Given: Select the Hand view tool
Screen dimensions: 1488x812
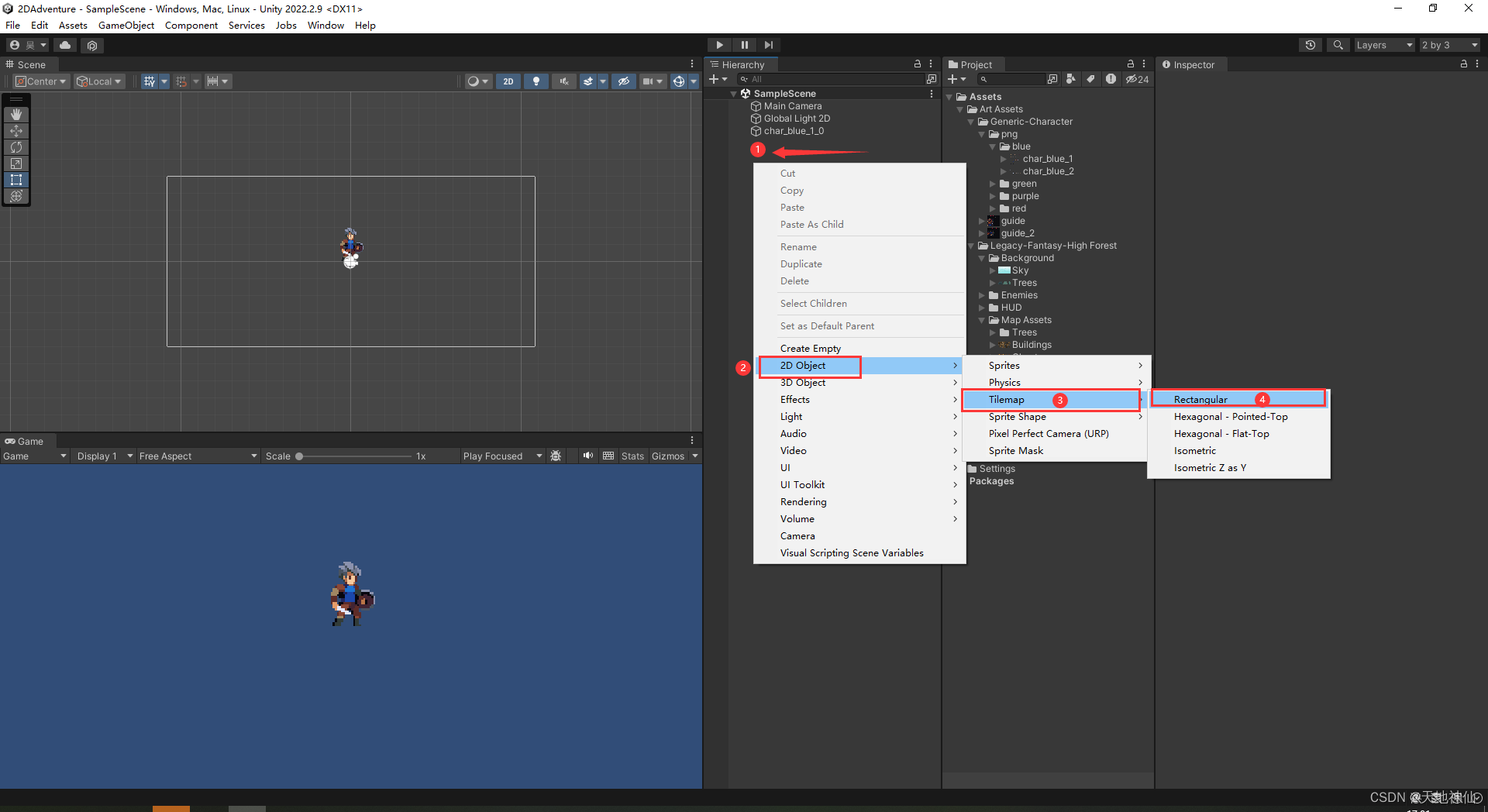Looking at the screenshot, I should coord(16,115).
